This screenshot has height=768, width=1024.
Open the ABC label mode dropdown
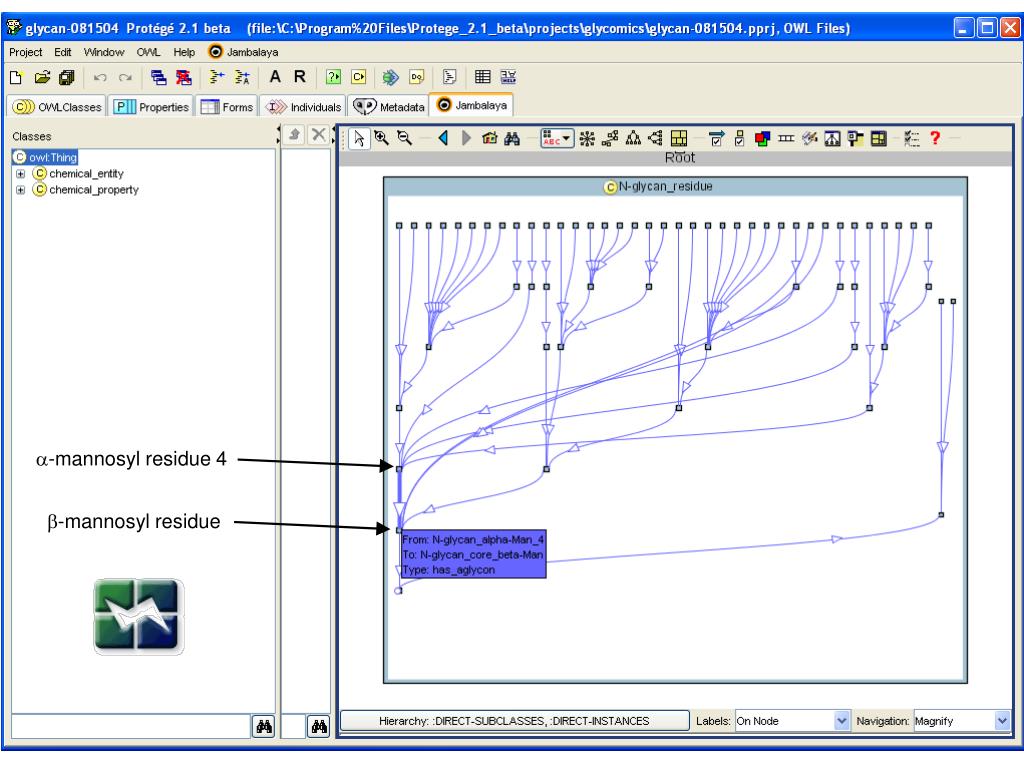557,138
